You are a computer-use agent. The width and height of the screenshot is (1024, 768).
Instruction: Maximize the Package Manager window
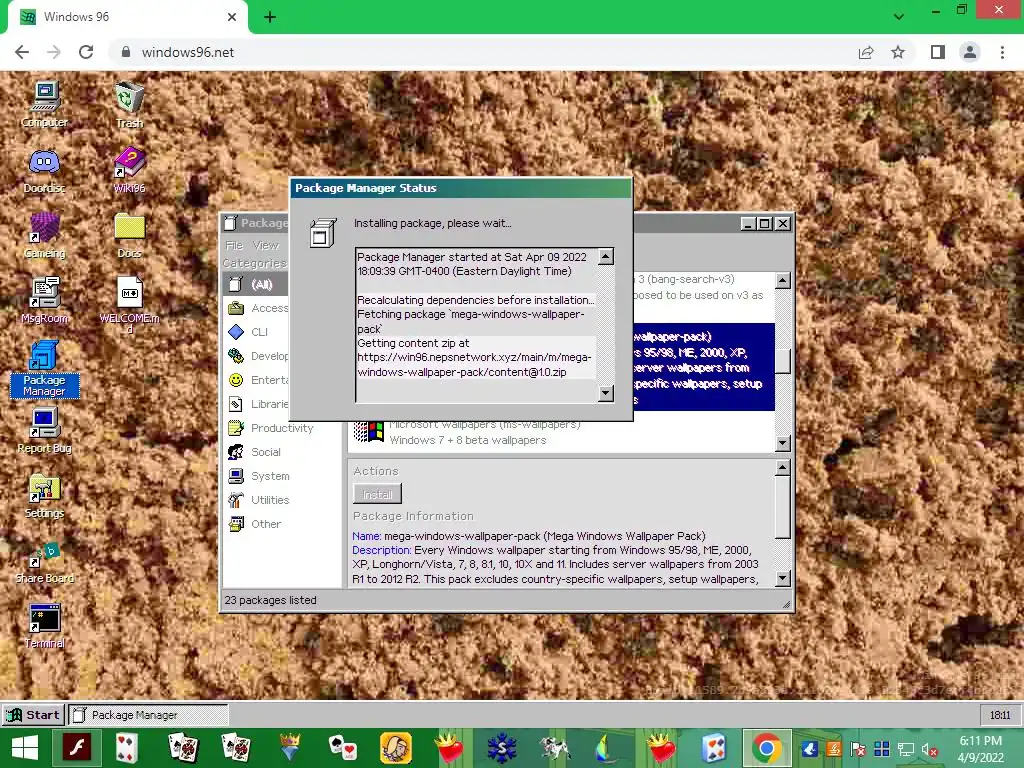tap(765, 224)
